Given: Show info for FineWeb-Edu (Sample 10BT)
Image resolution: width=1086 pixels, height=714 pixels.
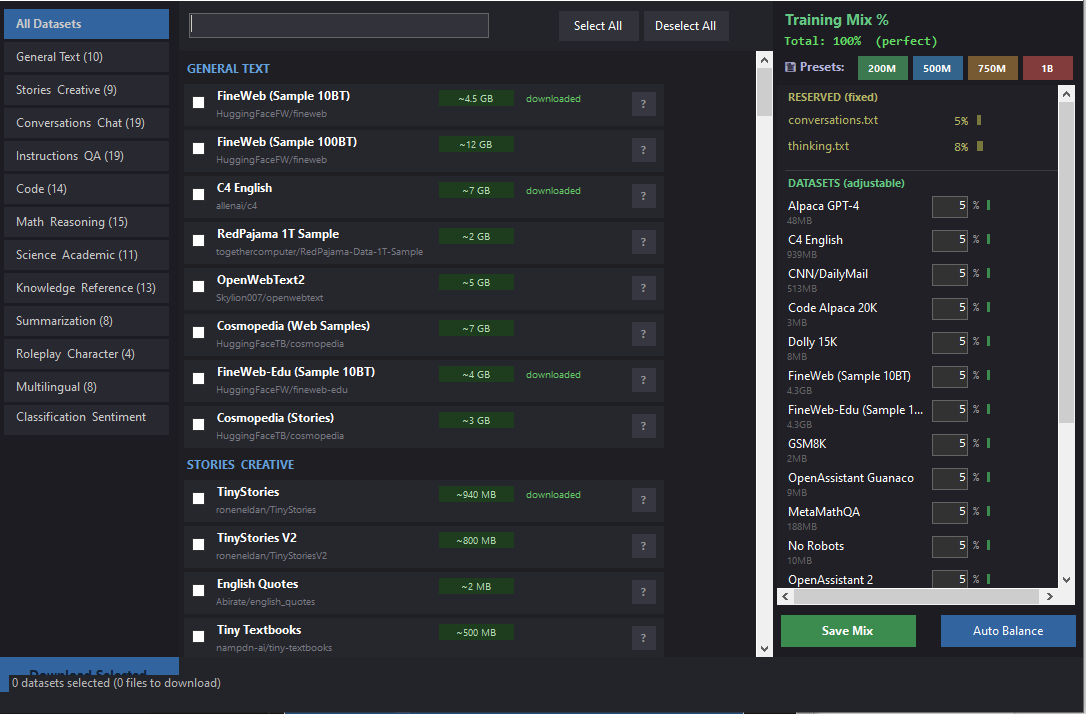Looking at the screenshot, I should [x=643, y=380].
